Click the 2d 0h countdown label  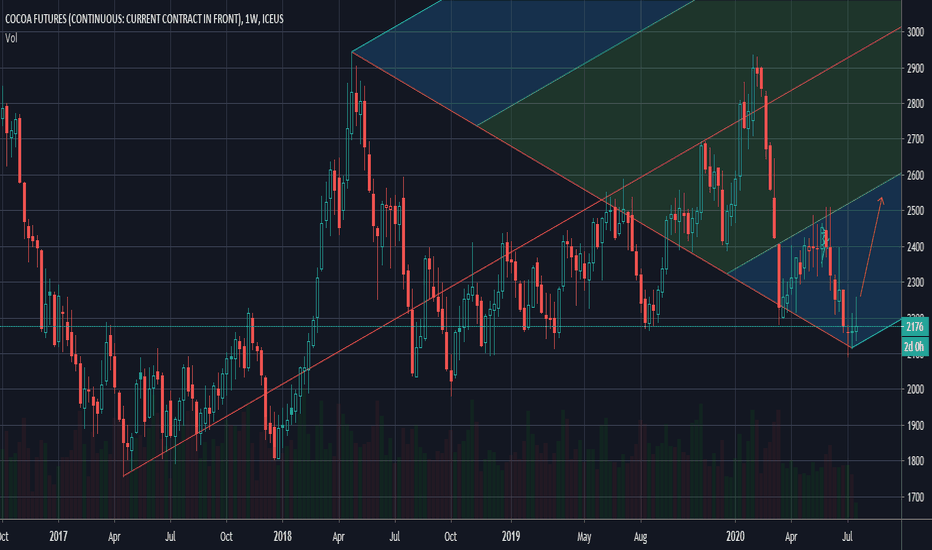coord(915,346)
